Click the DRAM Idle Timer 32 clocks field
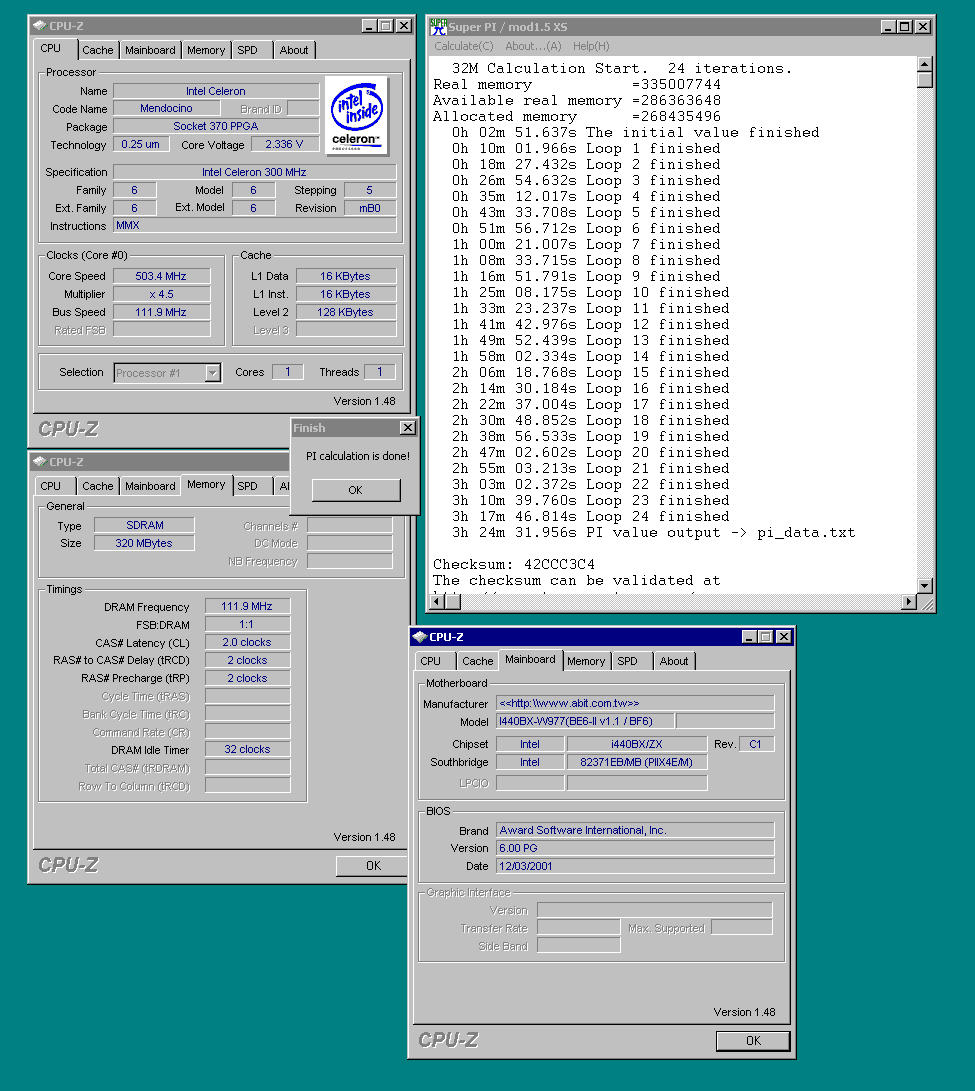975x1091 pixels. [247, 749]
